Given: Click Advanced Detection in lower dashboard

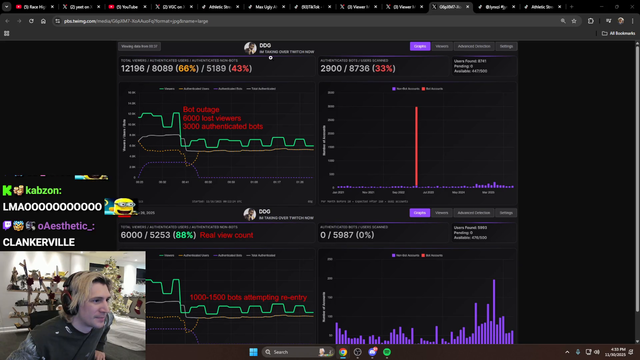Looking at the screenshot, I should (x=473, y=213).
